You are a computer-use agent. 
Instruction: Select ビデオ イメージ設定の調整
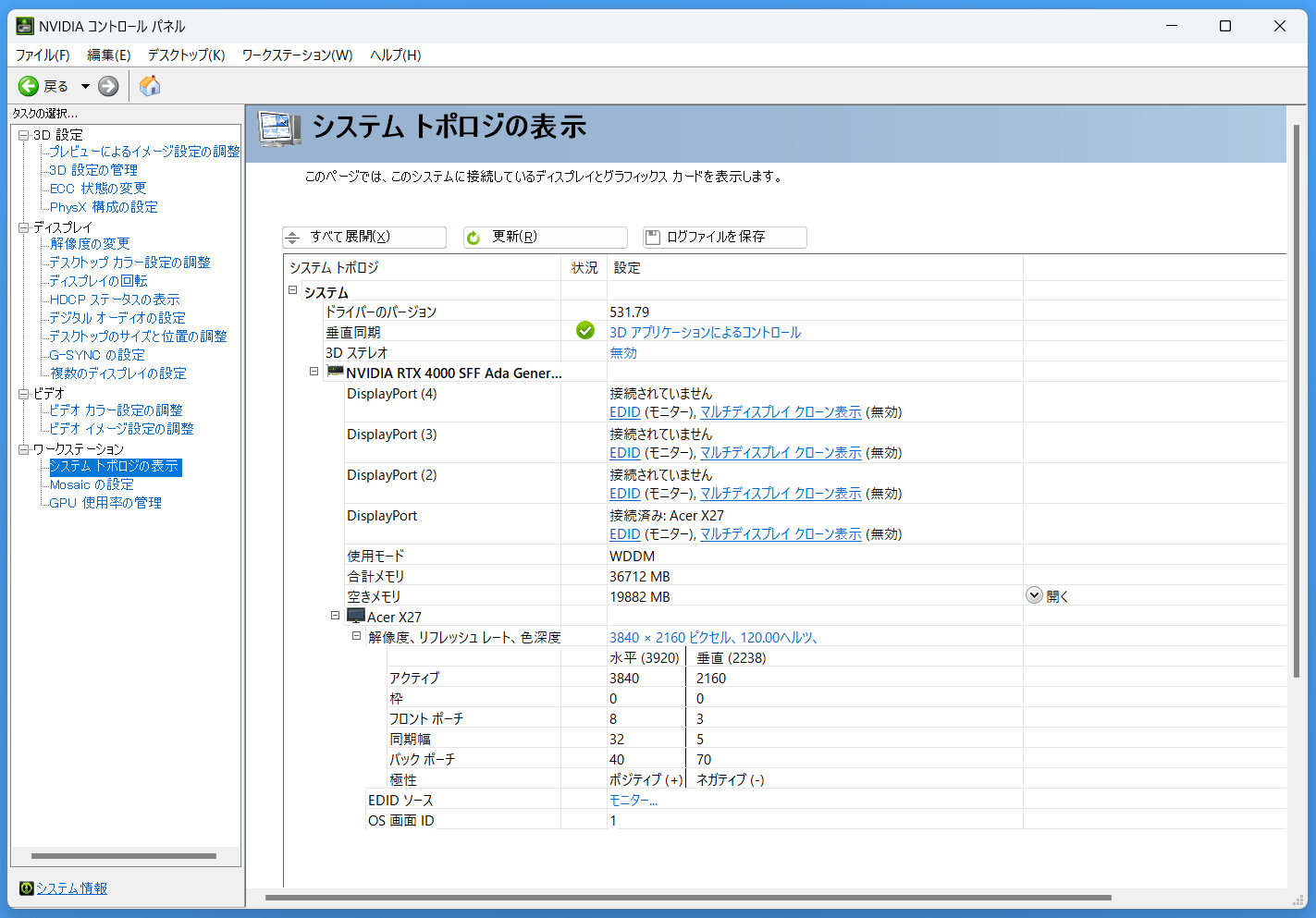[x=121, y=429]
